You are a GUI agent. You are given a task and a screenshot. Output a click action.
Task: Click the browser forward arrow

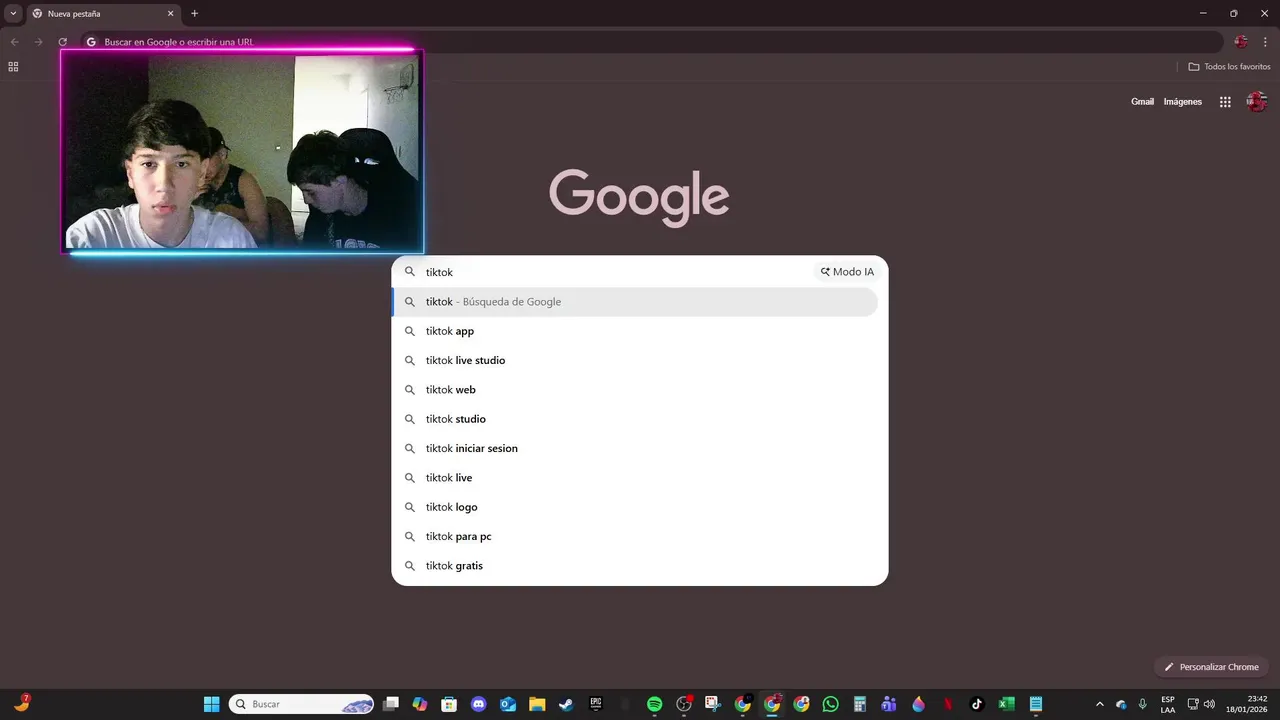point(39,42)
